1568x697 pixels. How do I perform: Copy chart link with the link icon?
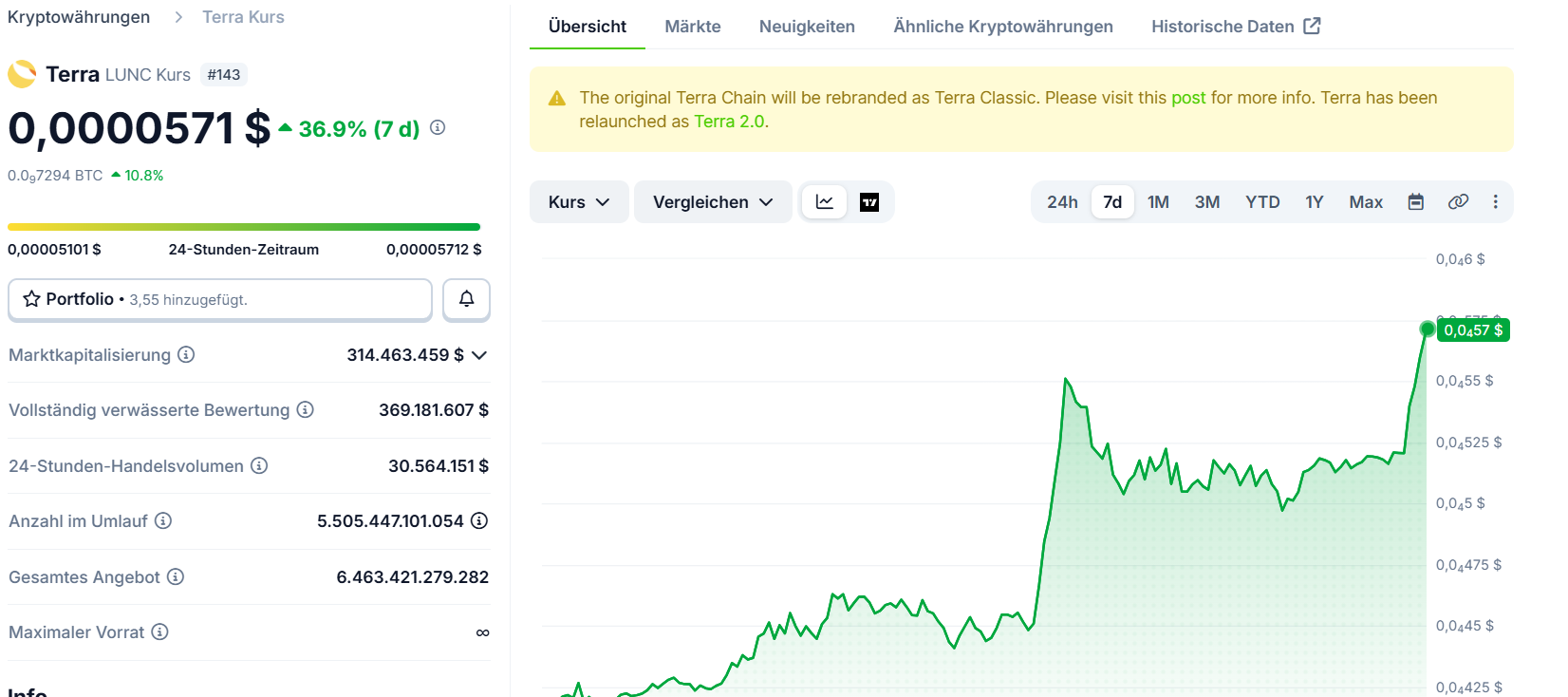[x=1458, y=202]
